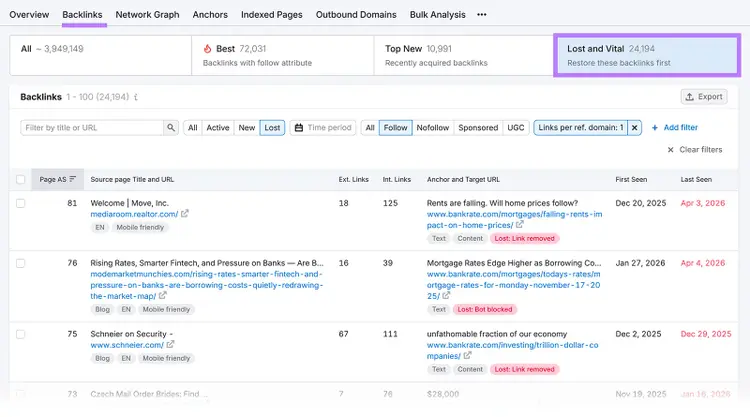Click the info icon next to Backlinks count
This screenshot has height=417, width=750.
point(136,97)
